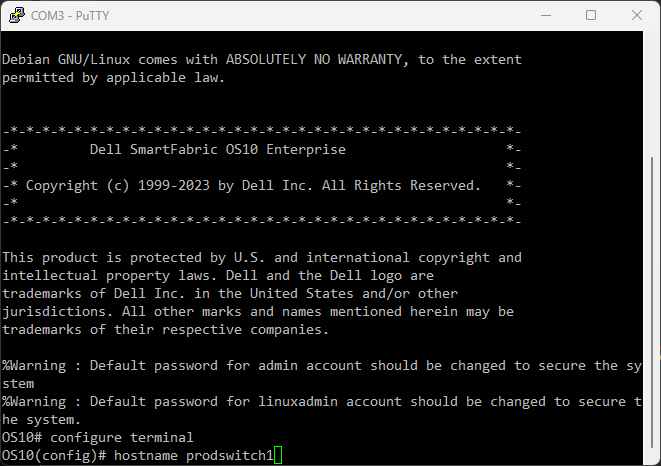This screenshot has height=466, width=661.
Task: Click the 'configure terminal' command text
Action: pyautogui.click(x=121, y=438)
